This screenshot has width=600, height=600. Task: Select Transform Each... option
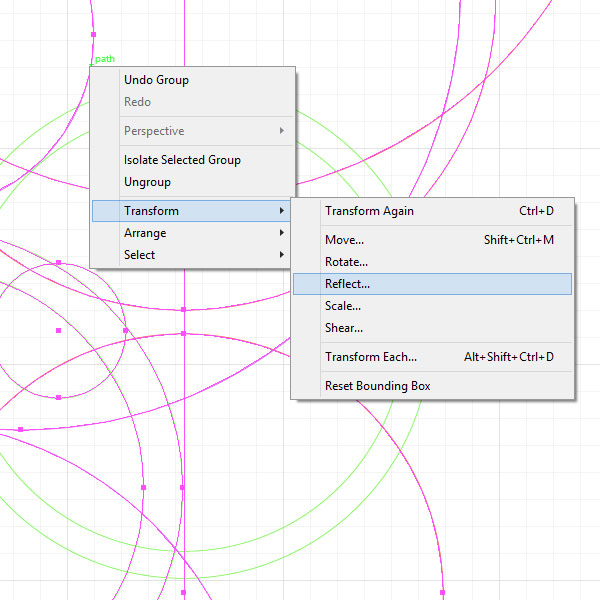[432, 357]
